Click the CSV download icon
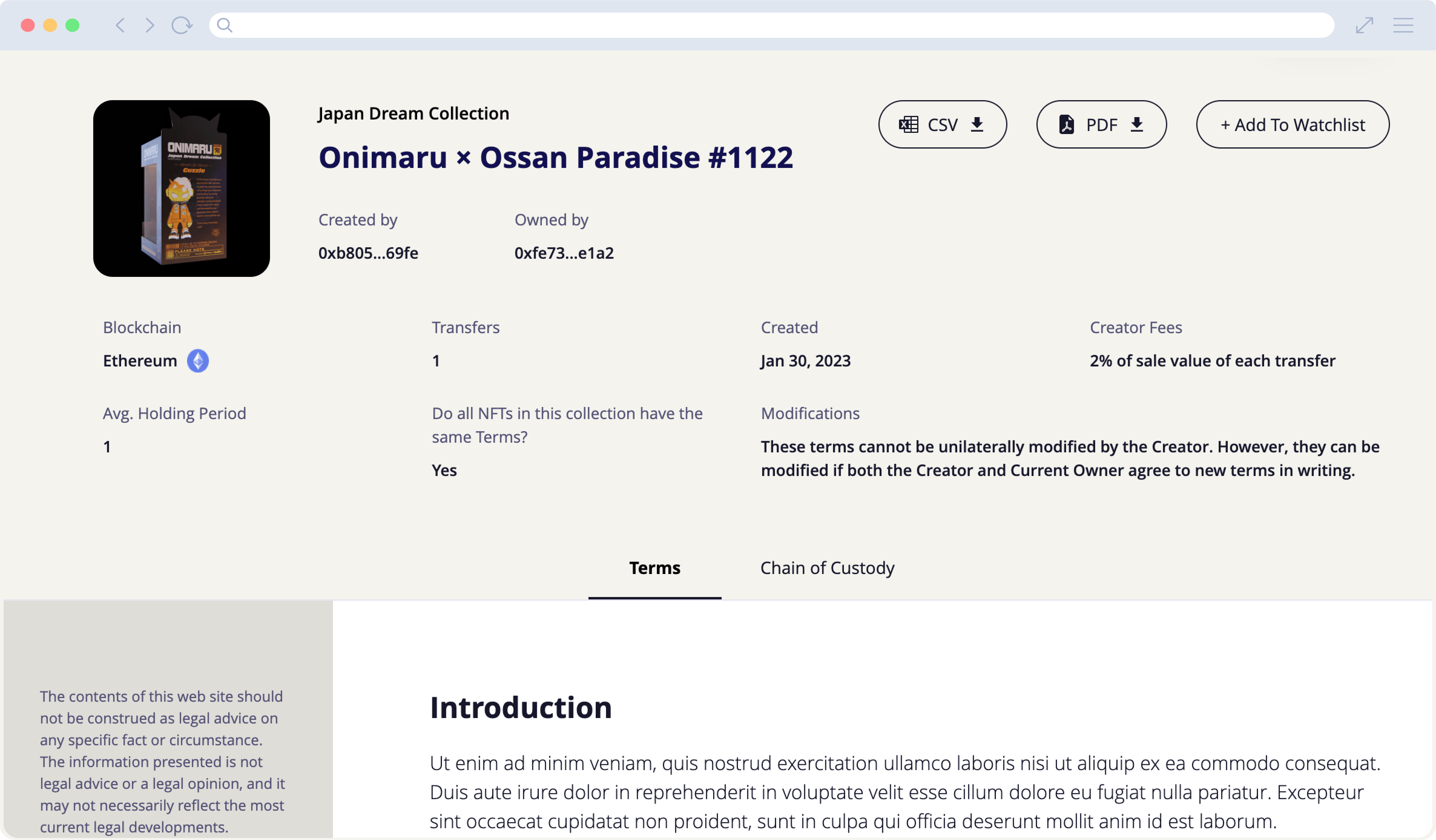1436x840 pixels. (978, 124)
